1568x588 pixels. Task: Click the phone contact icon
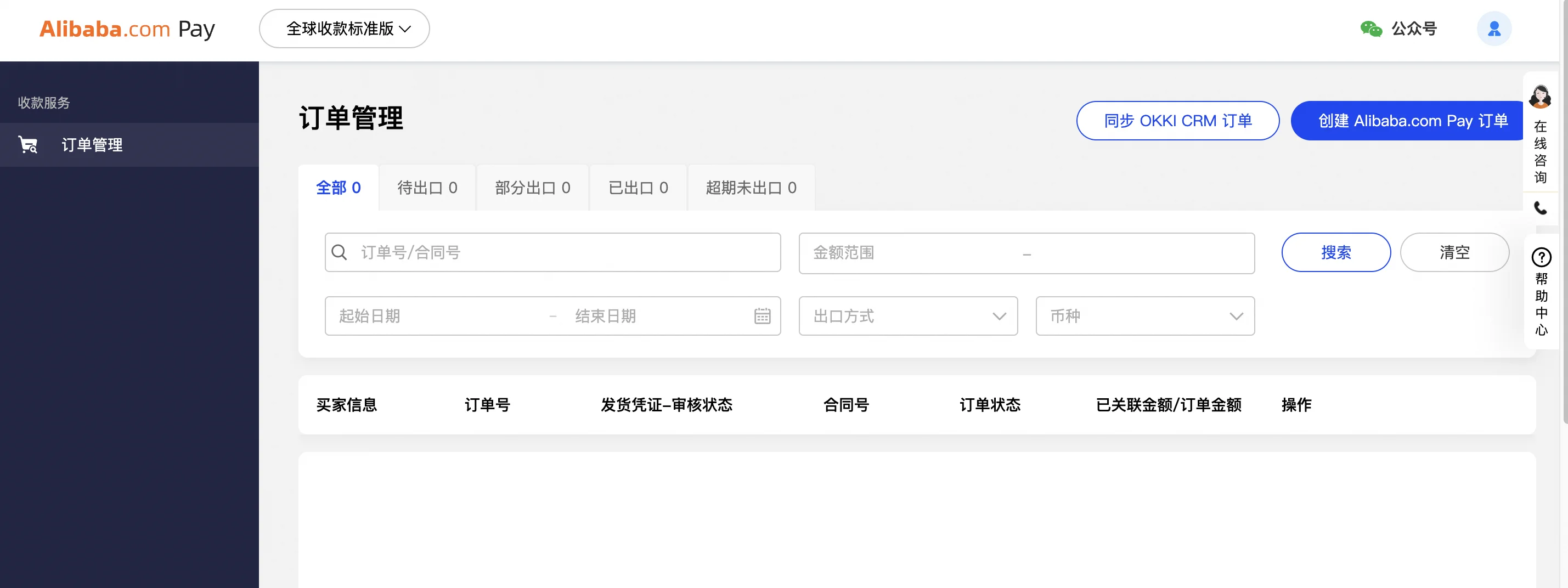1541,209
